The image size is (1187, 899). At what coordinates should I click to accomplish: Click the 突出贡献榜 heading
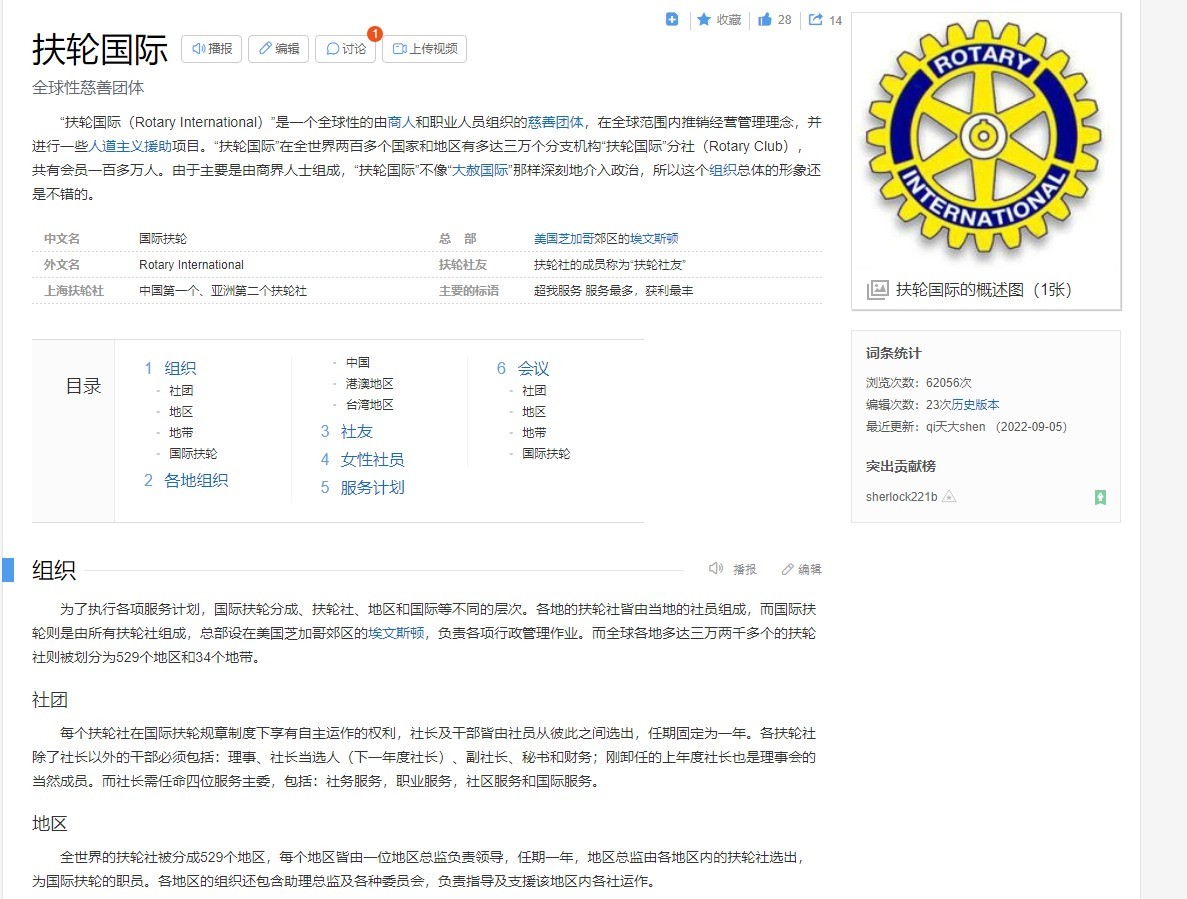[x=901, y=467]
